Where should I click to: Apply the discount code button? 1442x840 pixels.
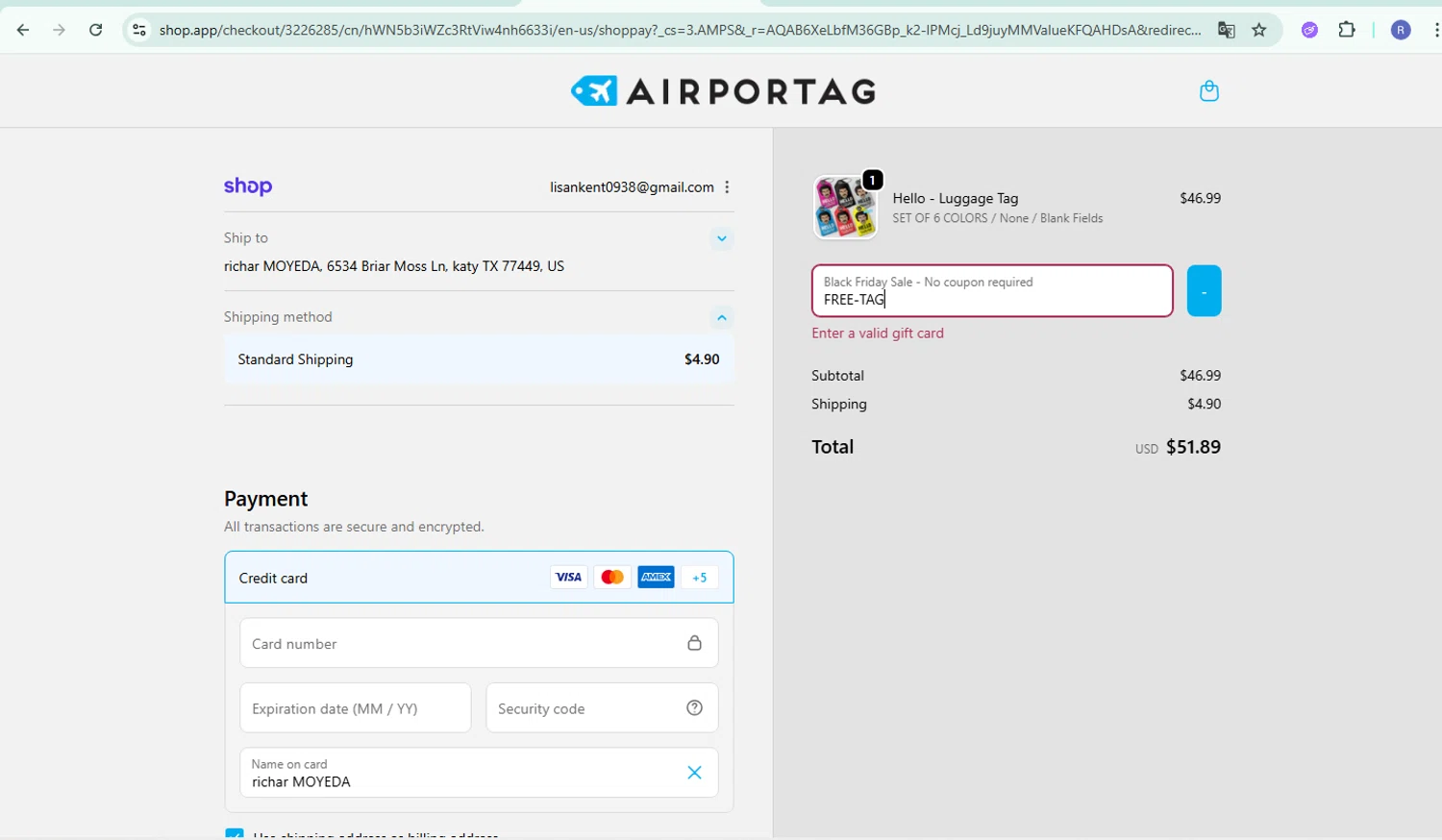pos(1204,291)
